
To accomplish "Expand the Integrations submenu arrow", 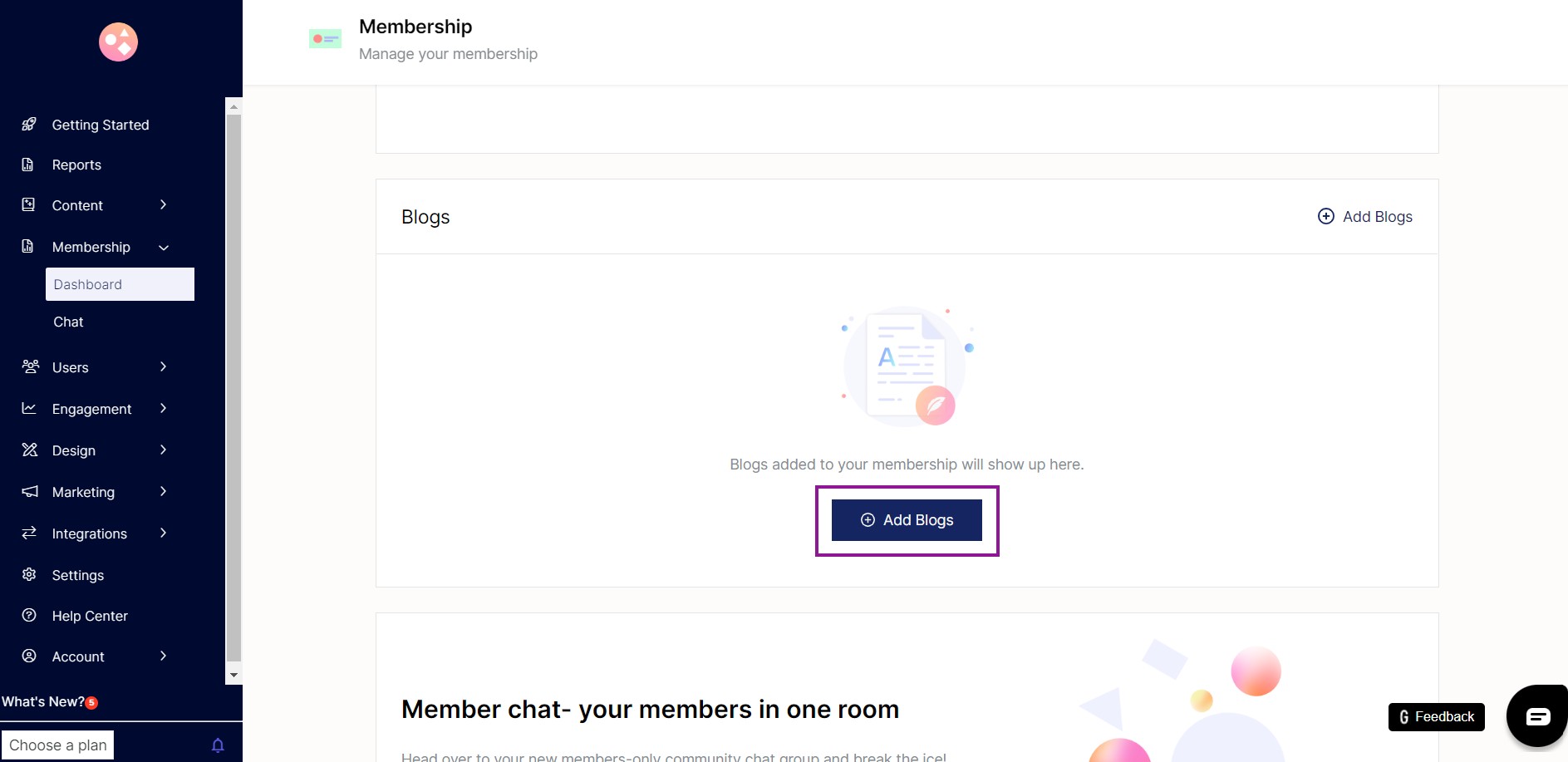I will point(163,533).
